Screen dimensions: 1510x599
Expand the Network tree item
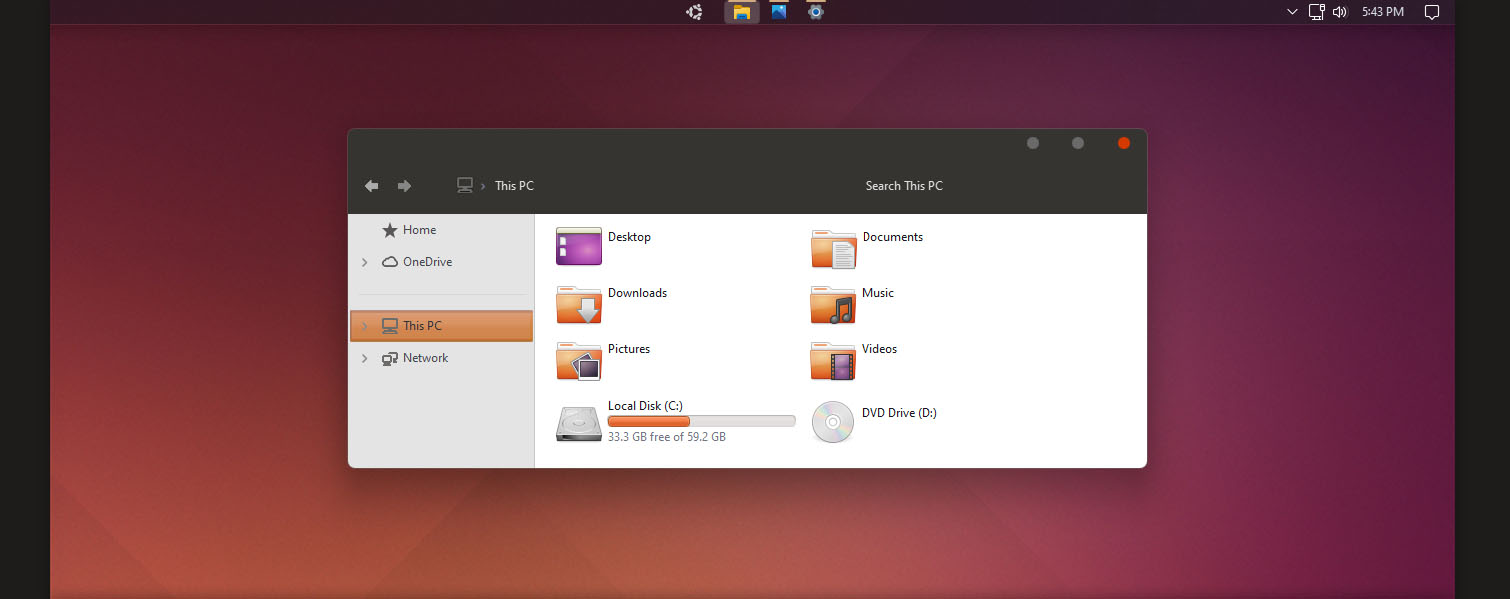365,357
